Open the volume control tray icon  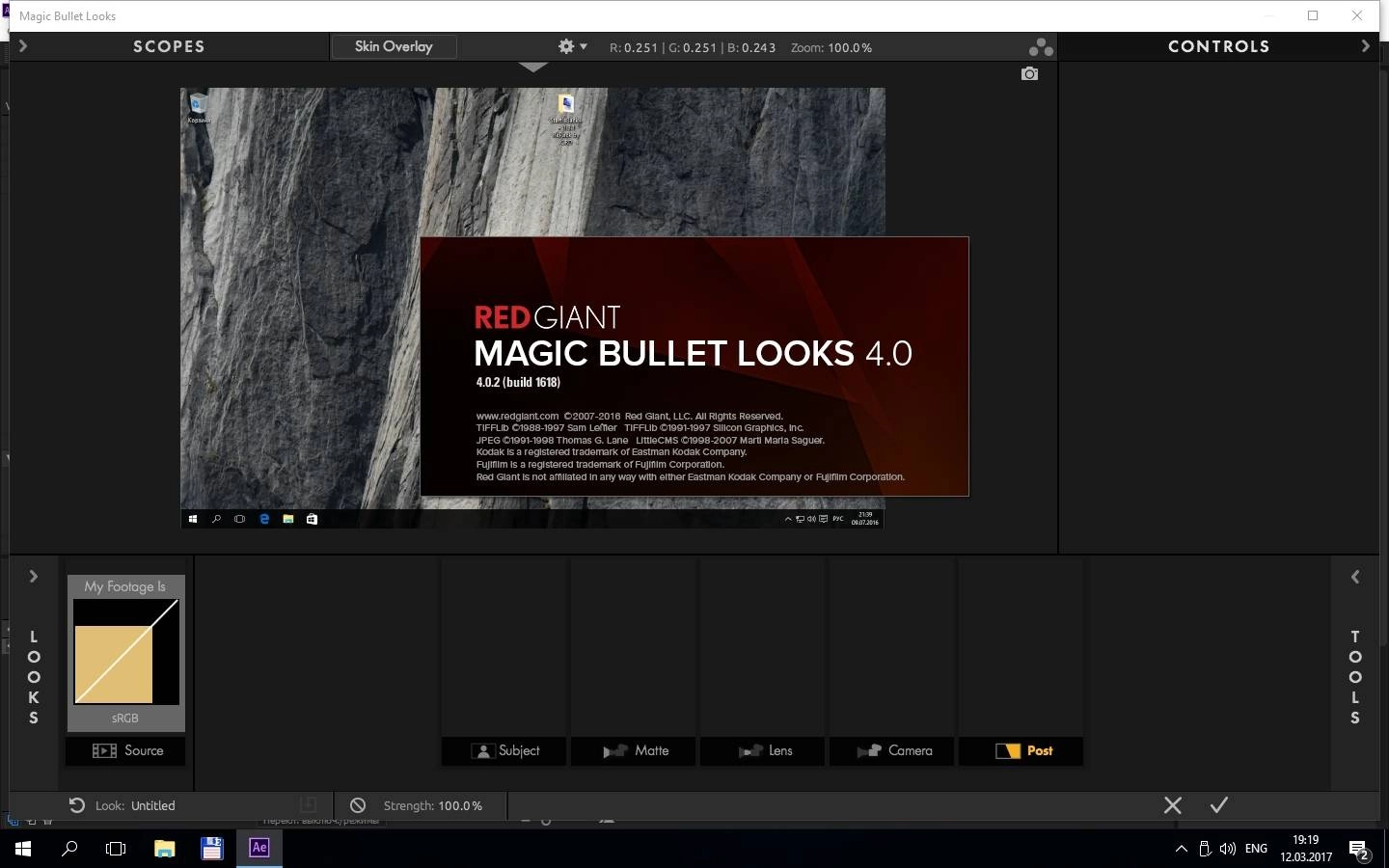[x=1228, y=849]
